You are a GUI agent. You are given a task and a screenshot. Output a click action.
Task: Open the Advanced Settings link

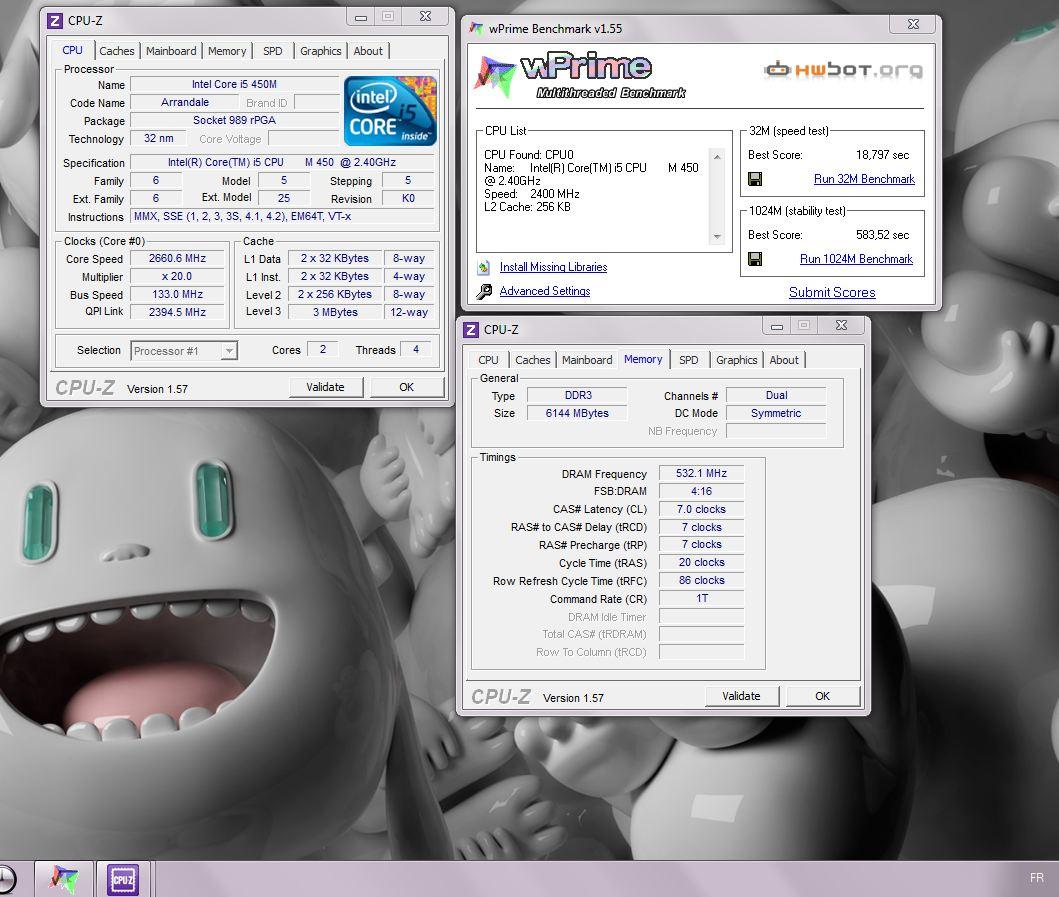(x=544, y=291)
